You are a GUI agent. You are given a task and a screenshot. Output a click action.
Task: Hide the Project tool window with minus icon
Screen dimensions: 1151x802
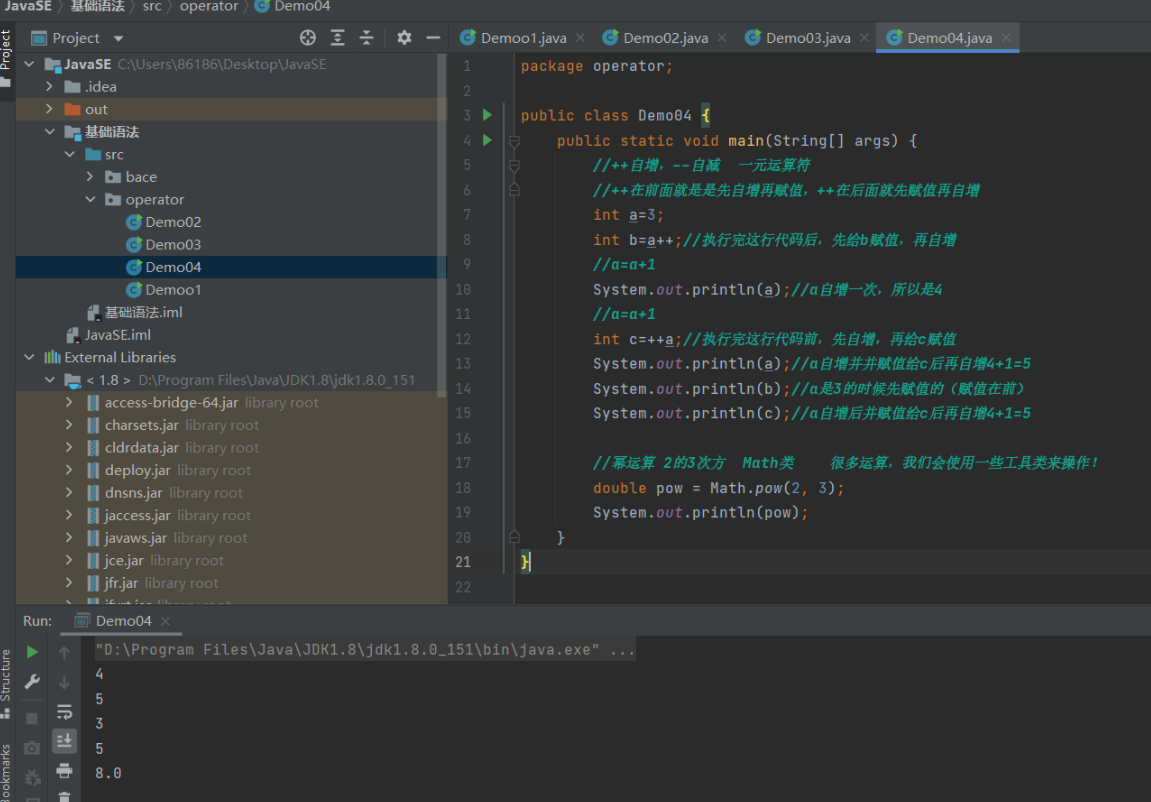[433, 38]
